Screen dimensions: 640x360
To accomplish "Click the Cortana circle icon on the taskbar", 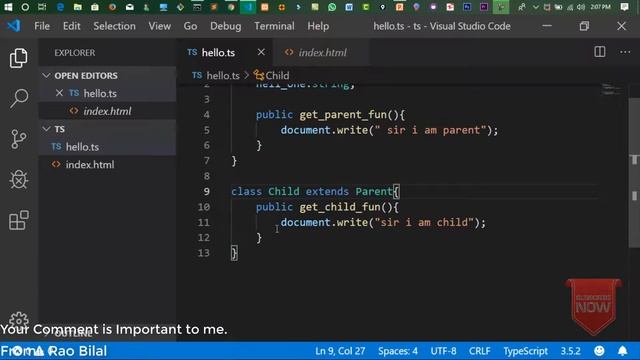I will pos(25,7).
